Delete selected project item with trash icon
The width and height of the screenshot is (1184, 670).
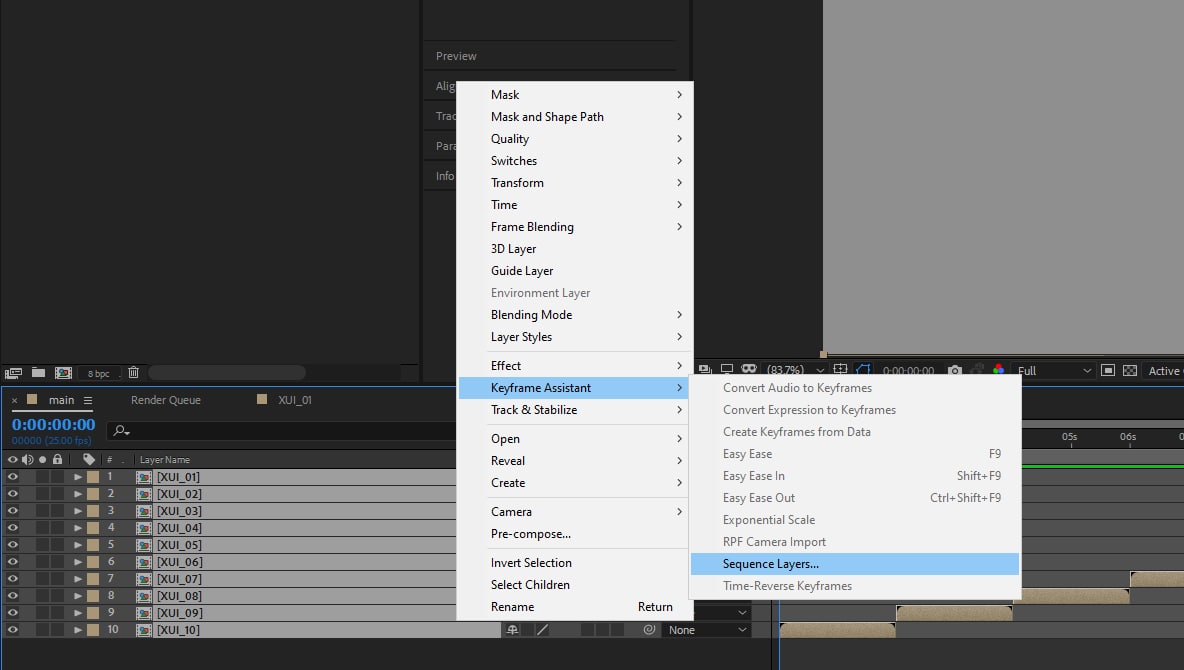134,372
